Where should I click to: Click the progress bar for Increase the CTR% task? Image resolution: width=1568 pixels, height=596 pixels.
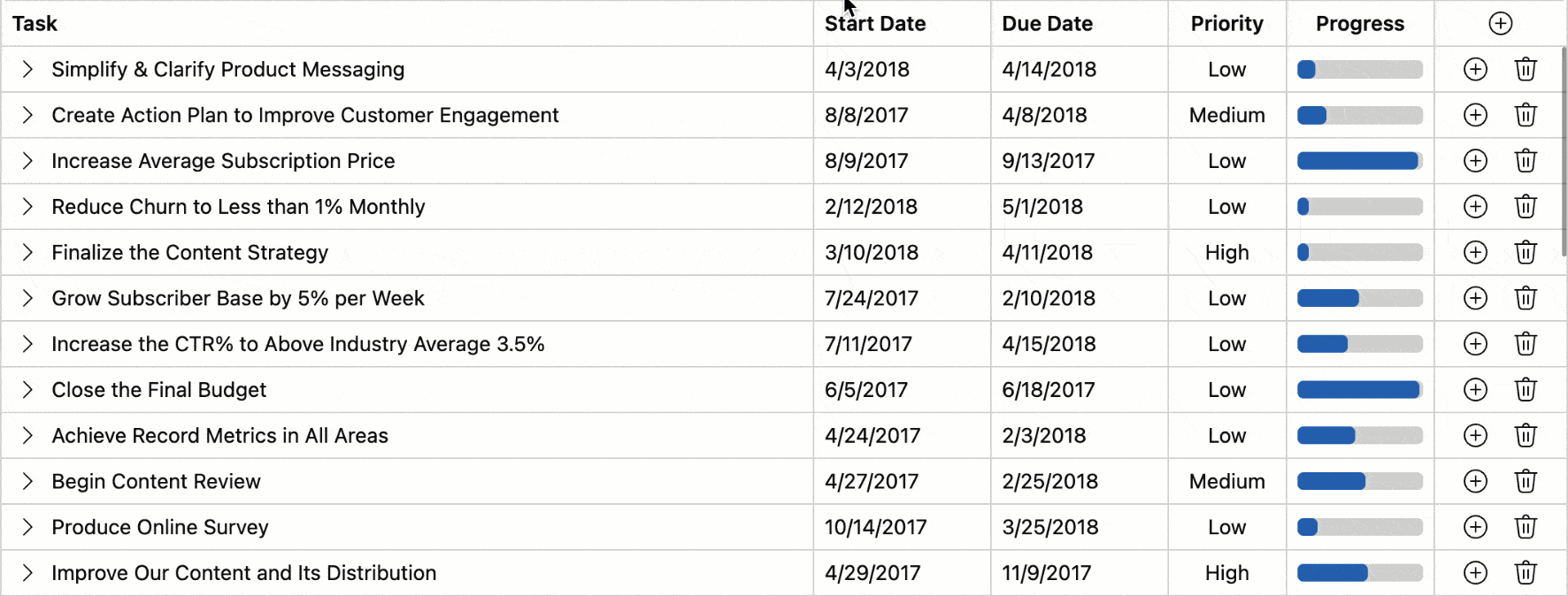coord(1359,344)
